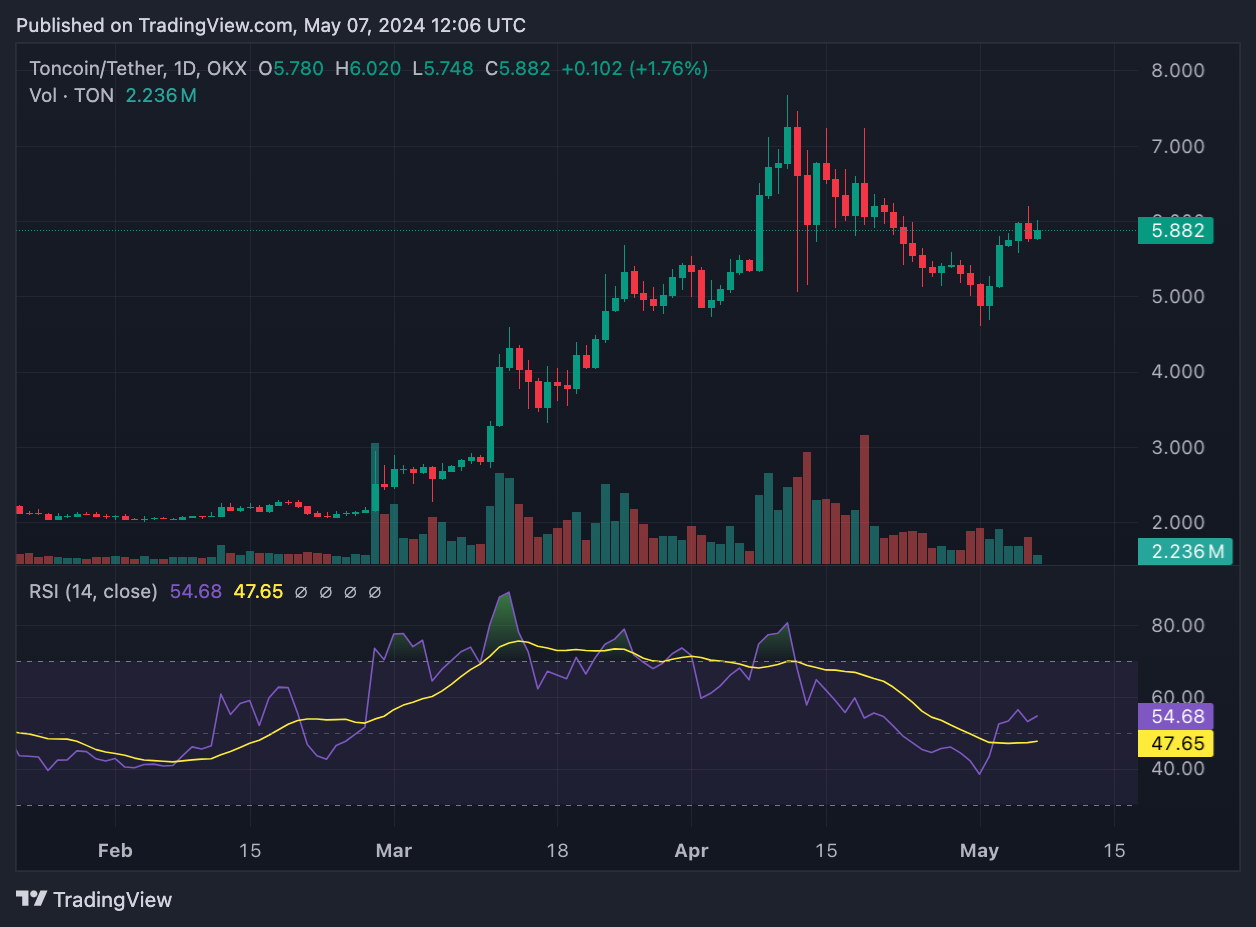Select the yellow 47.65 value in the RSI legend
Image resolution: width=1256 pixels, height=927 pixels.
point(259,591)
